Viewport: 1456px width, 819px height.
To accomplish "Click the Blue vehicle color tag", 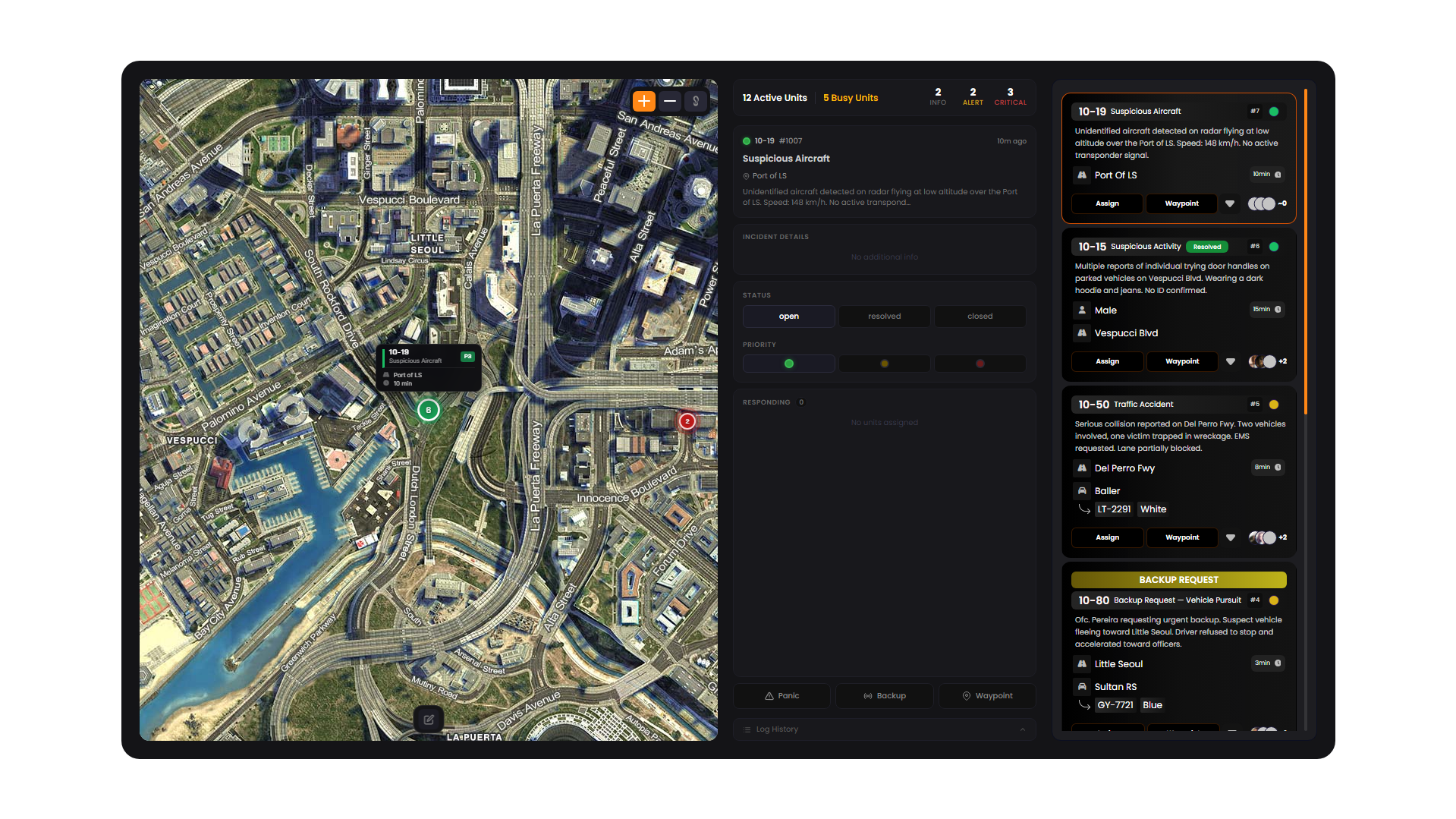I will (1153, 705).
